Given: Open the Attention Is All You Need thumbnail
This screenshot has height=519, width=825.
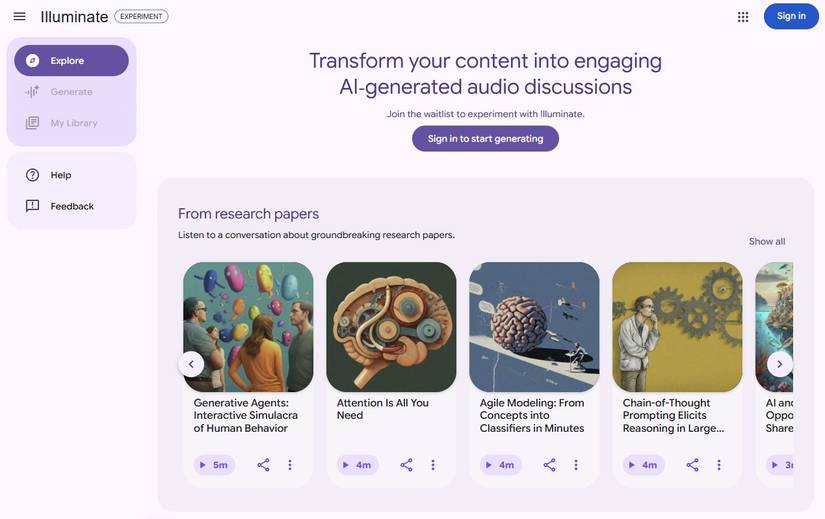Looking at the screenshot, I should (391, 327).
